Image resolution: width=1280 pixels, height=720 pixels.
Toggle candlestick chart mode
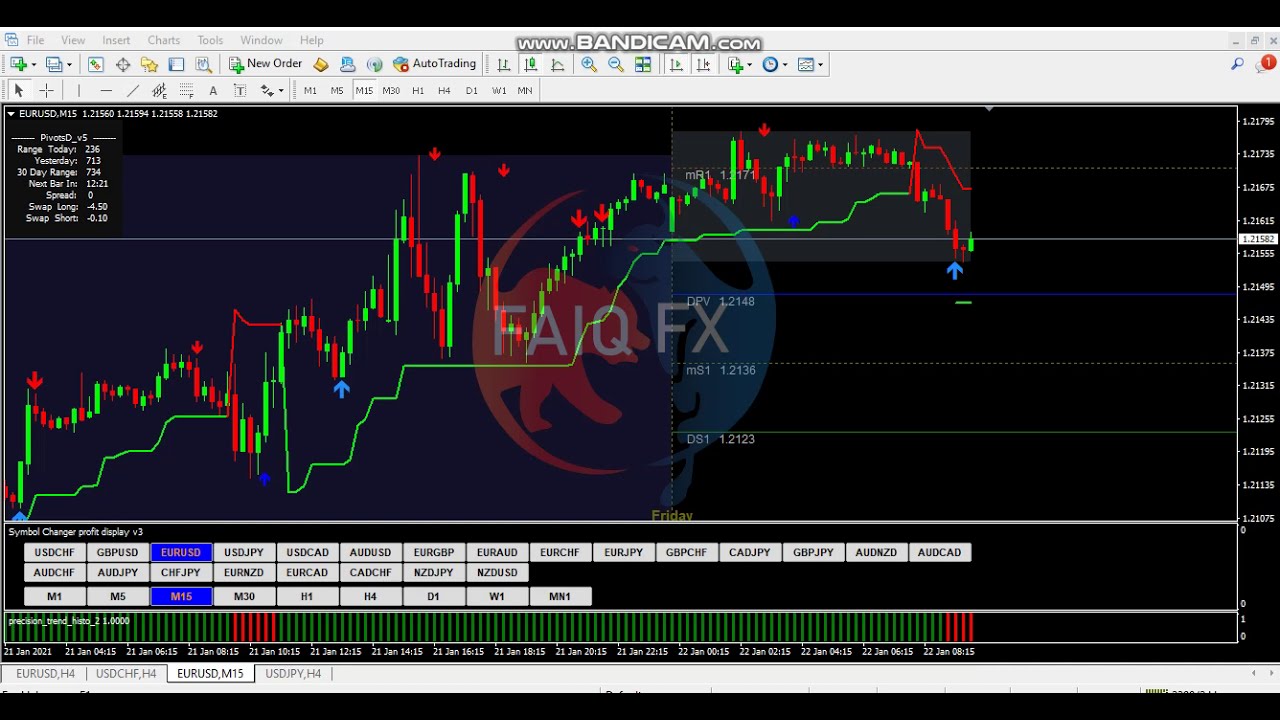tap(530, 64)
